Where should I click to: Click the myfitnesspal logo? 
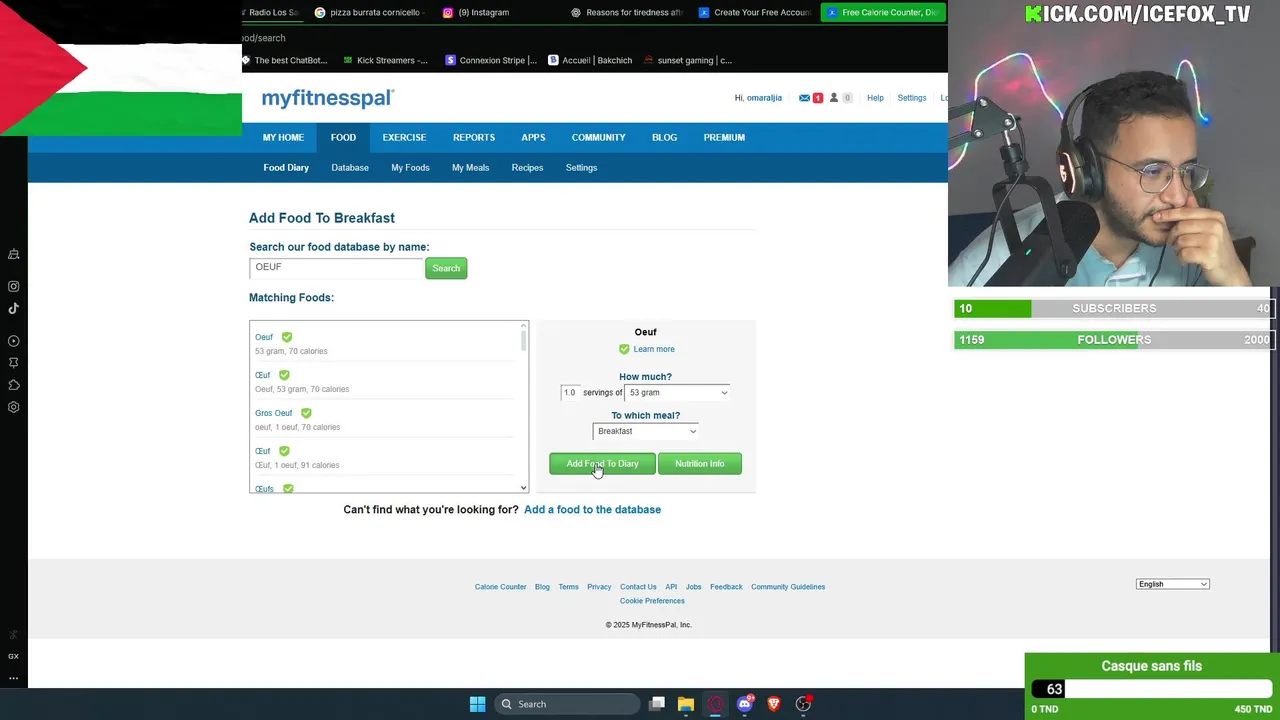[328, 98]
